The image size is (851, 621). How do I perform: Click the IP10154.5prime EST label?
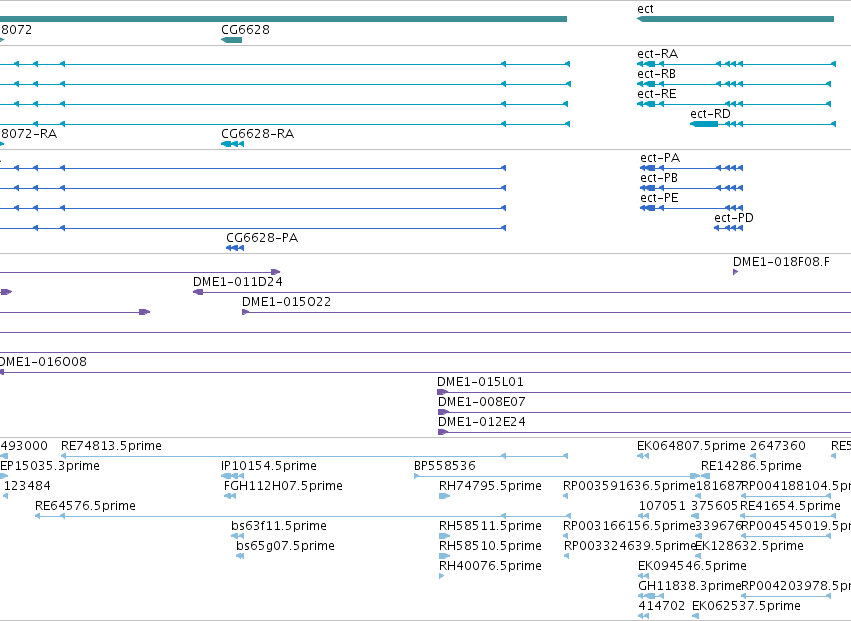(x=269, y=466)
